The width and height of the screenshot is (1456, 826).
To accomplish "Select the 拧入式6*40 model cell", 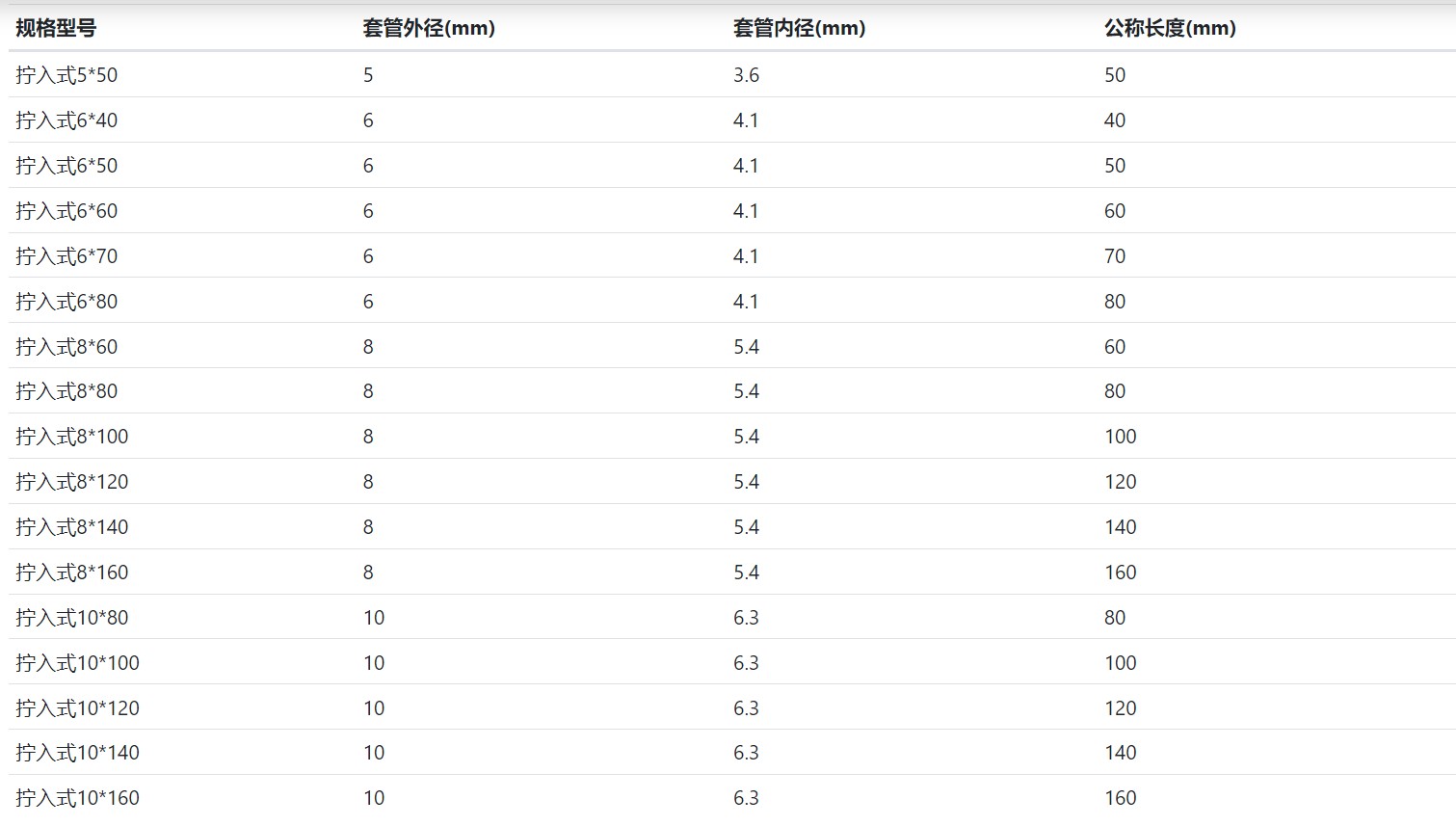I will pyautogui.click(x=66, y=120).
